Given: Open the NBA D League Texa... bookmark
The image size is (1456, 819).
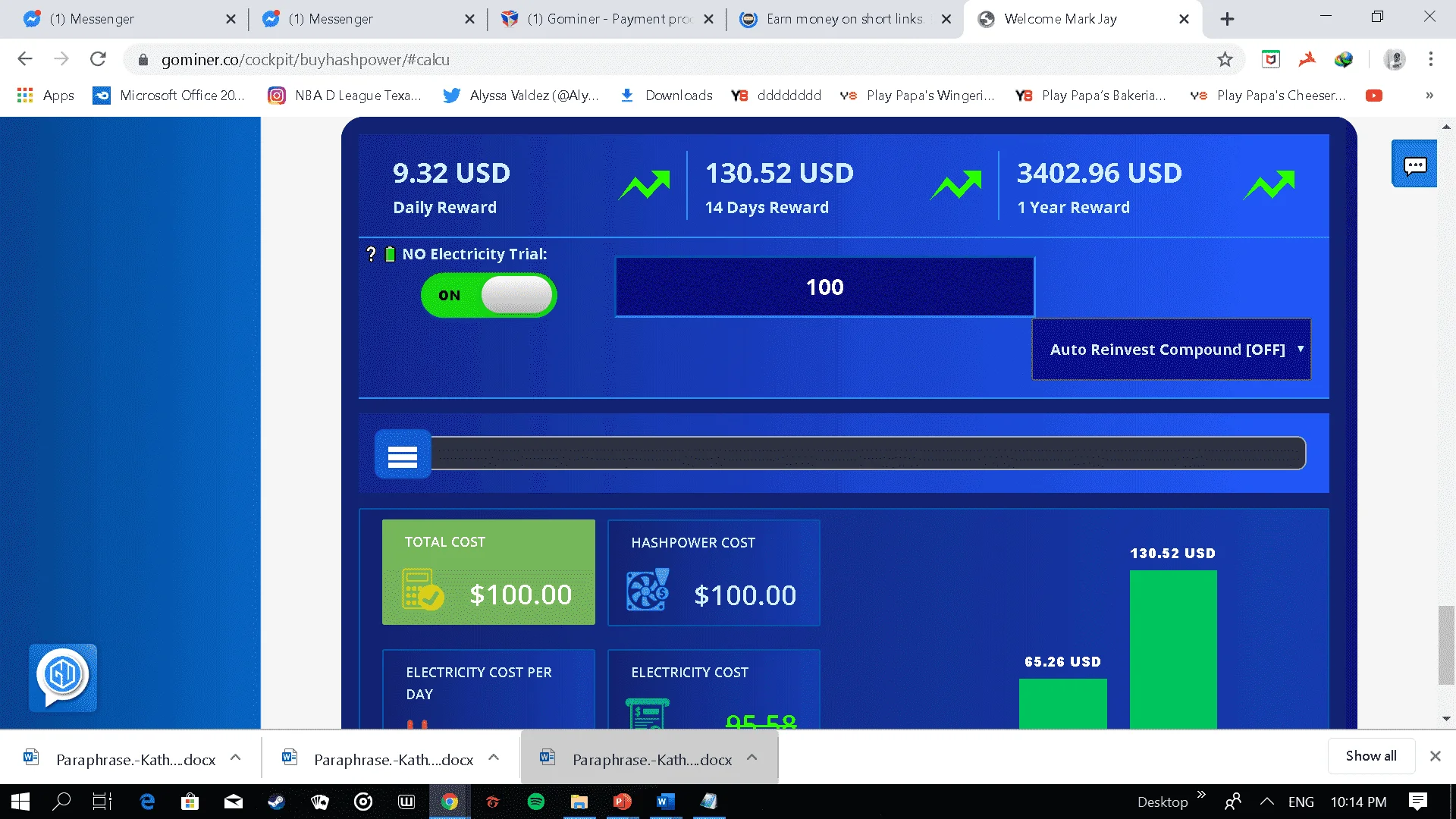Looking at the screenshot, I should pyautogui.click(x=344, y=96).
